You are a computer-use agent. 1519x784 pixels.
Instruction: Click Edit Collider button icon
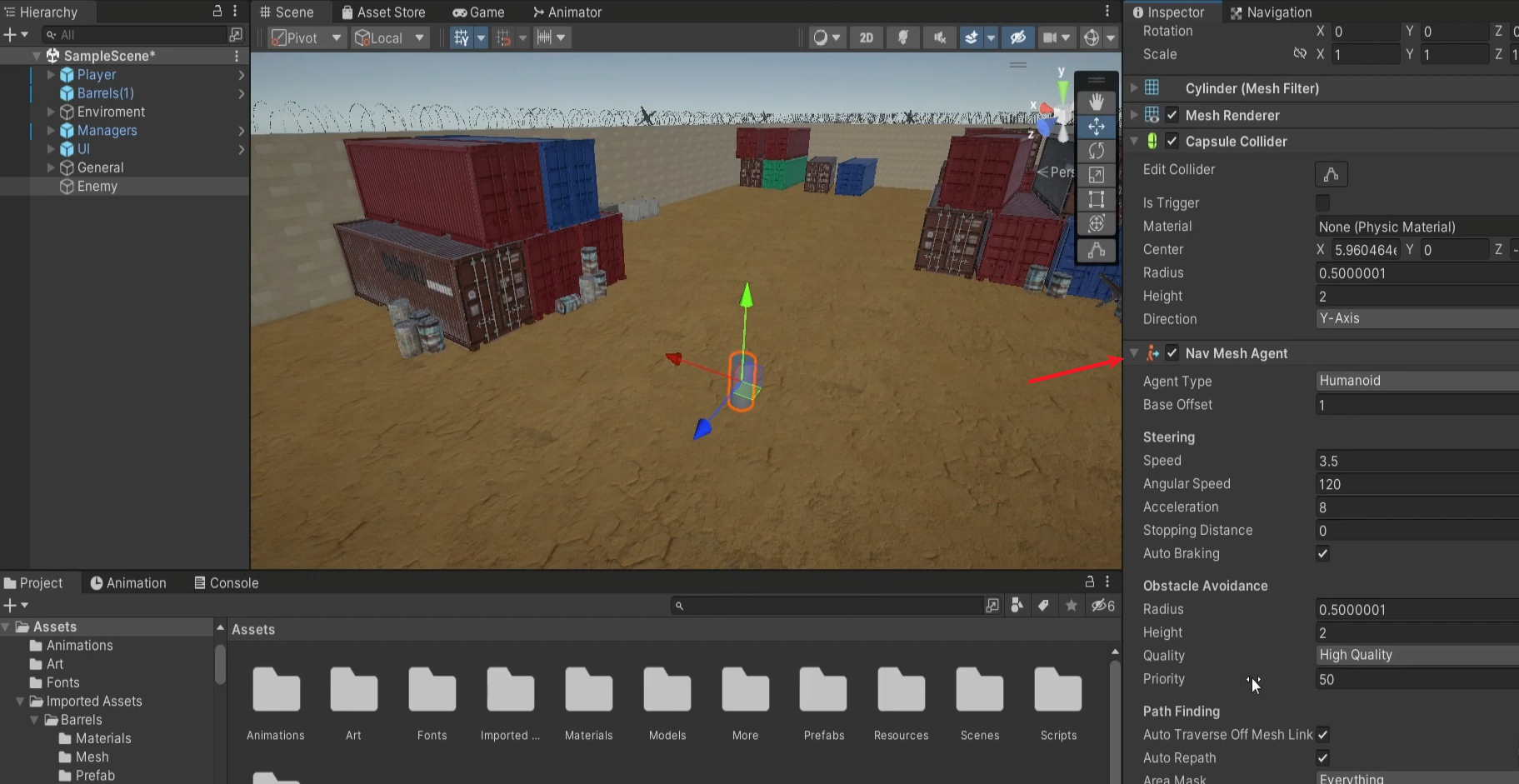[x=1331, y=174]
